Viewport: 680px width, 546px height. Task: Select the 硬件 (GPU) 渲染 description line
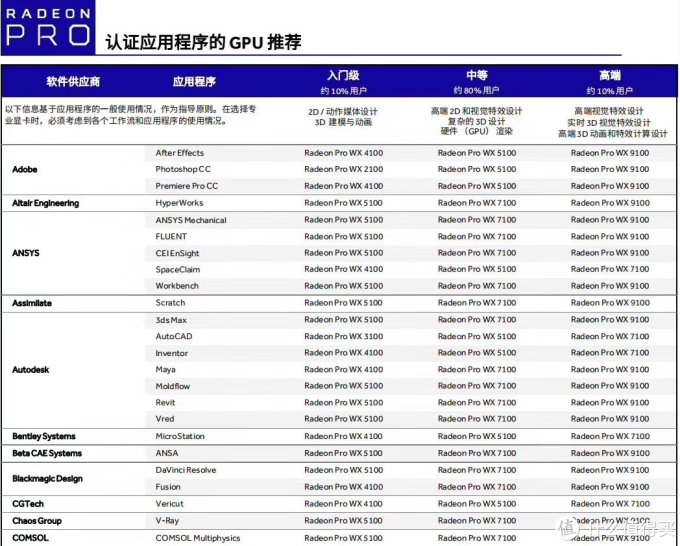pyautogui.click(x=477, y=131)
